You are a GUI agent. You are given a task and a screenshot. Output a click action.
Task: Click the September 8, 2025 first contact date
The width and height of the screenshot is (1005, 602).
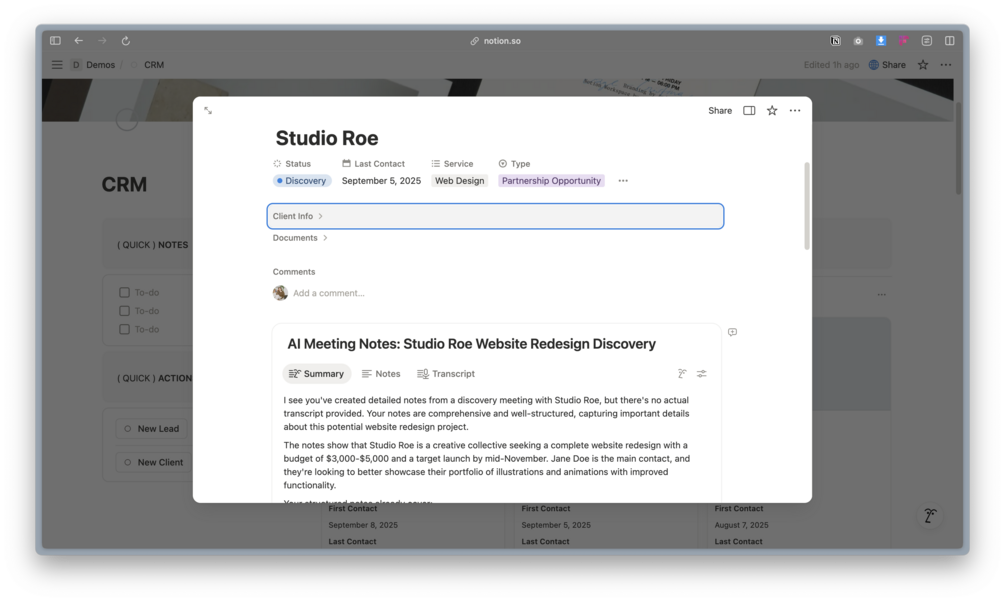click(363, 525)
